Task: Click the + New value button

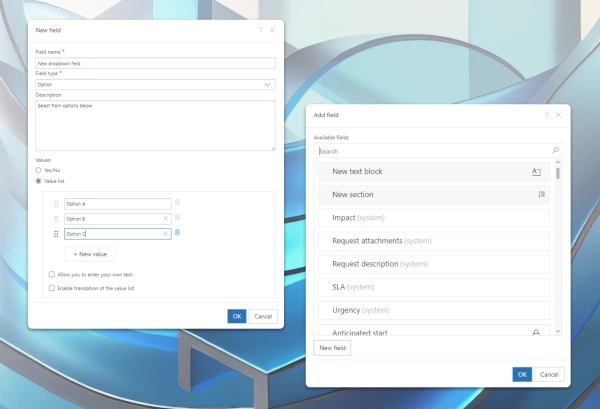Action: [x=90, y=254]
